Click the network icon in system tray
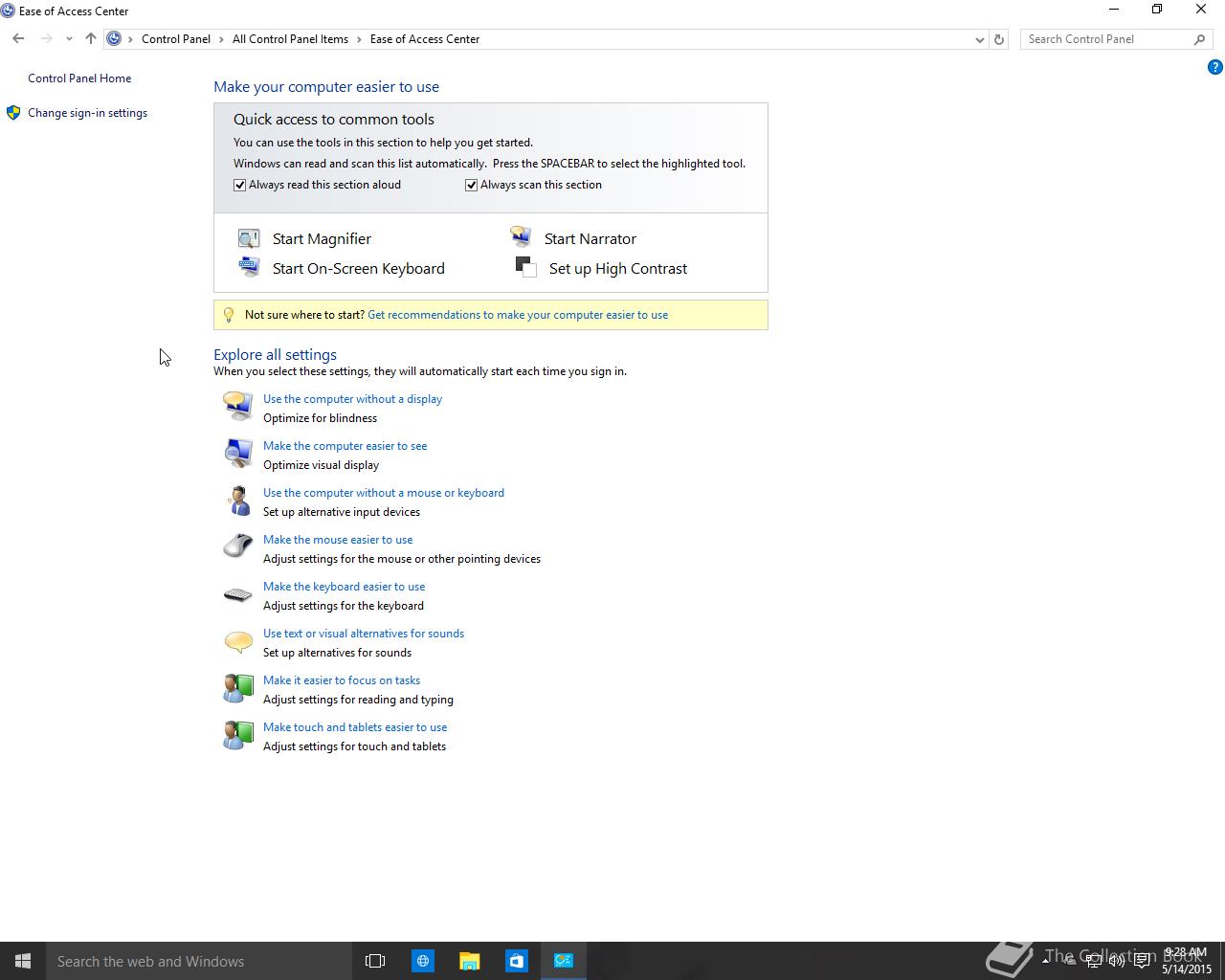 coord(1094,961)
